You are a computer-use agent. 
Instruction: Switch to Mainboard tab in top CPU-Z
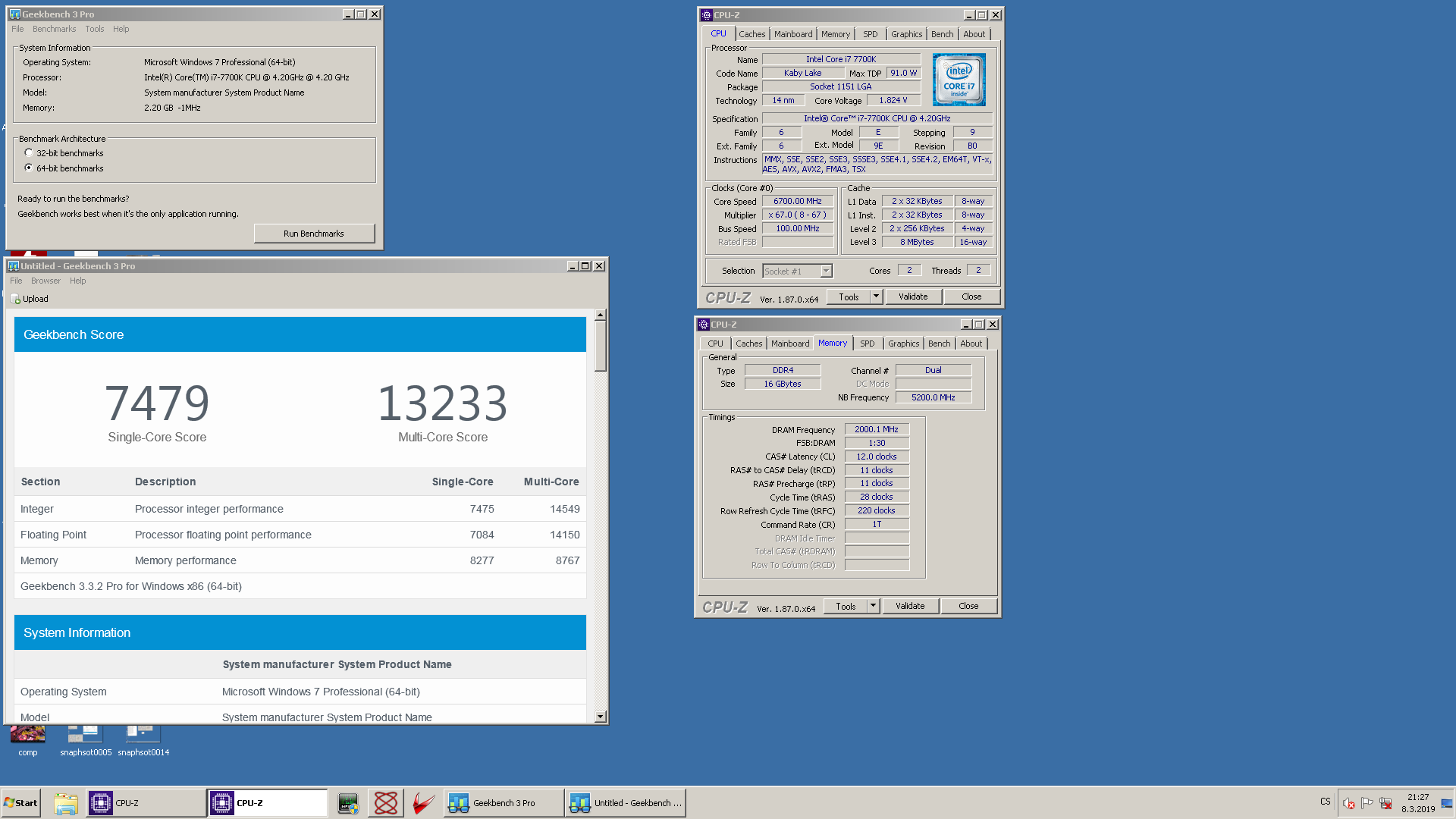click(x=793, y=34)
